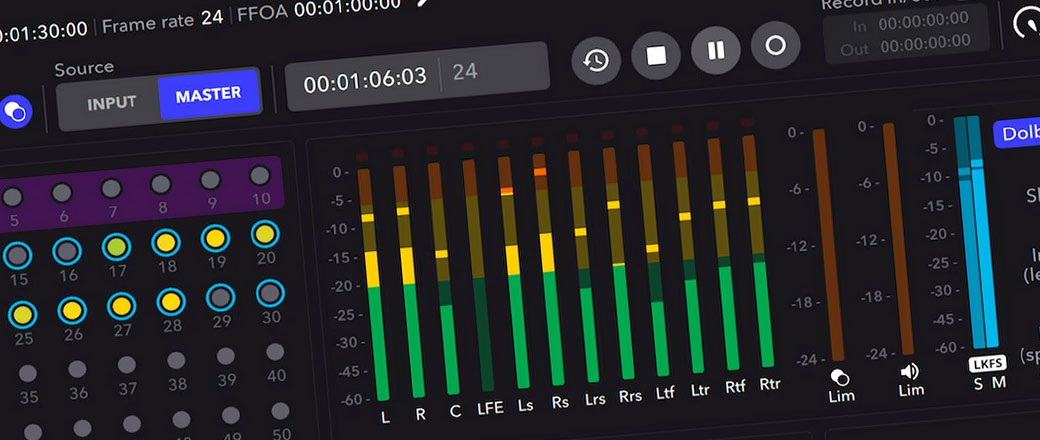The image size is (1040, 440).
Task: Click the 00:01:06:03 timecode field
Action: point(365,79)
